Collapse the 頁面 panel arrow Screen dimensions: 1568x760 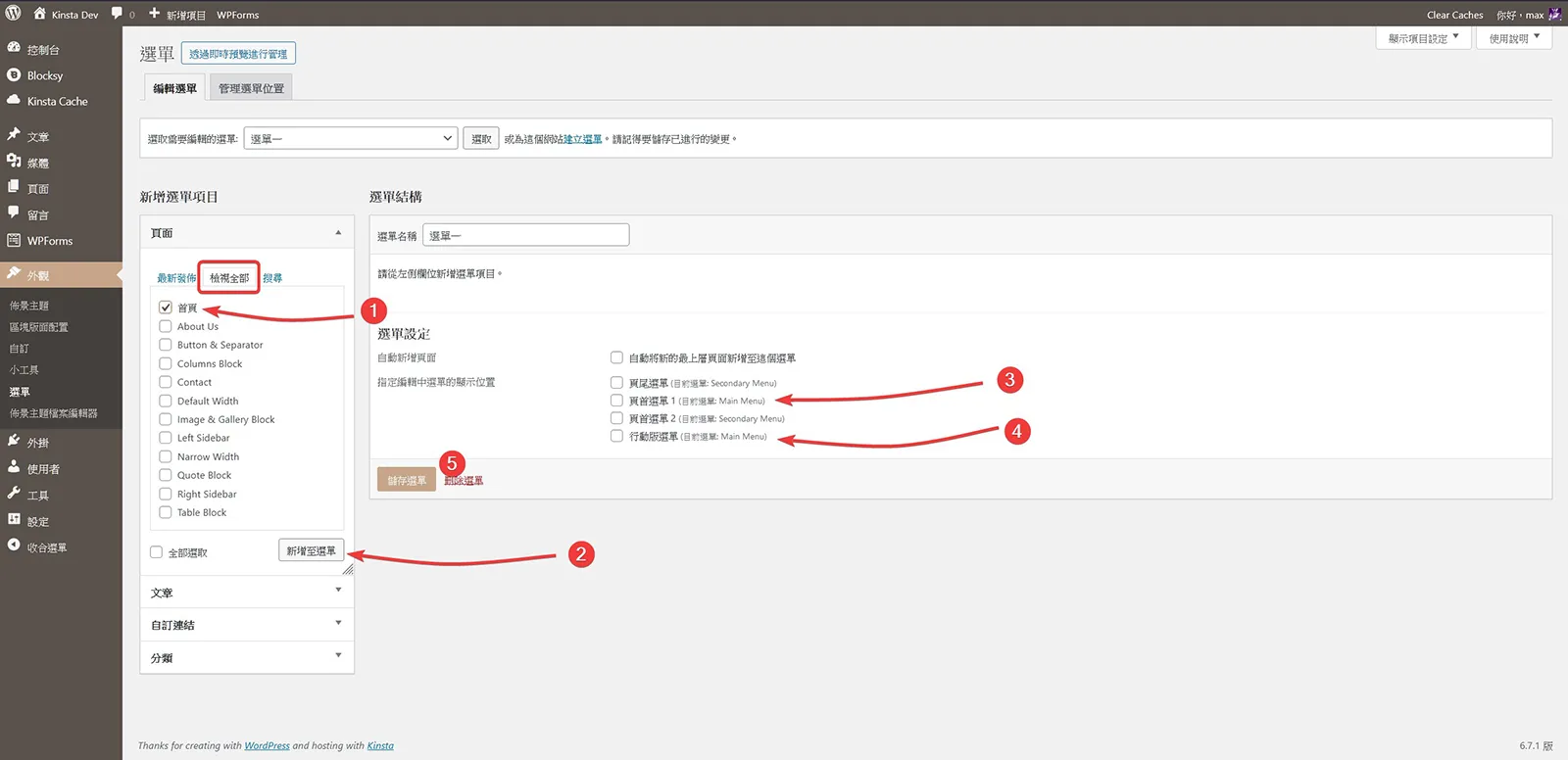coord(338,233)
